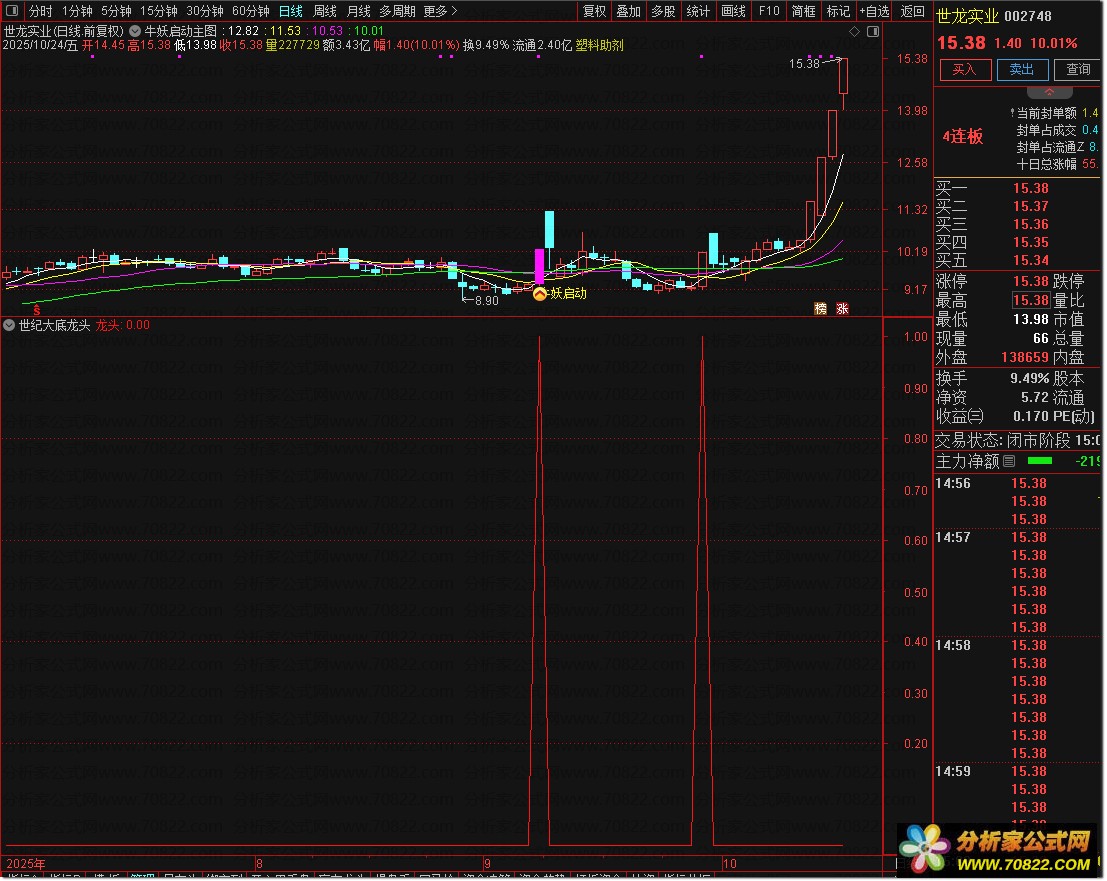Click the 当前封单额 info row
The width and height of the screenshot is (1107, 881).
point(1055,113)
